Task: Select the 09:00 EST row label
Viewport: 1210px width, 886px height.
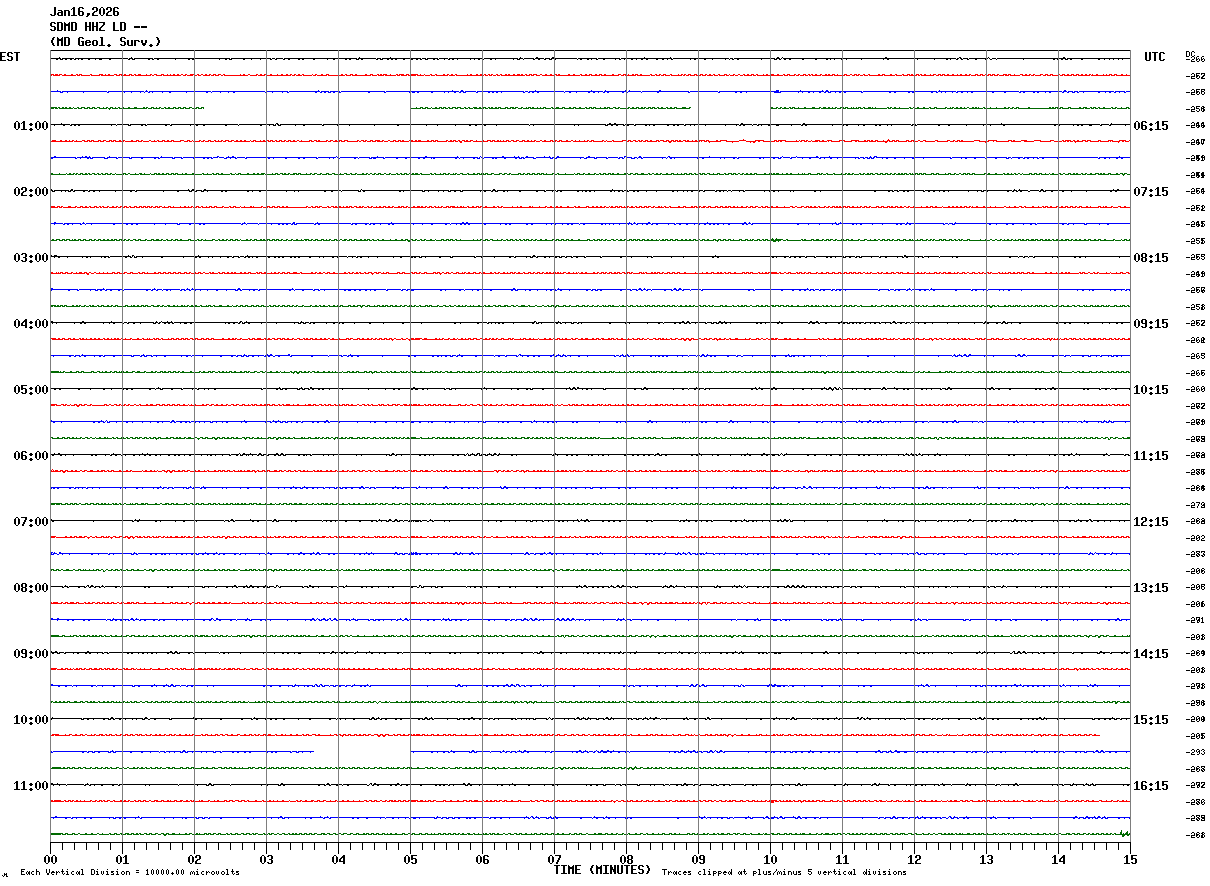Action: 31,654
